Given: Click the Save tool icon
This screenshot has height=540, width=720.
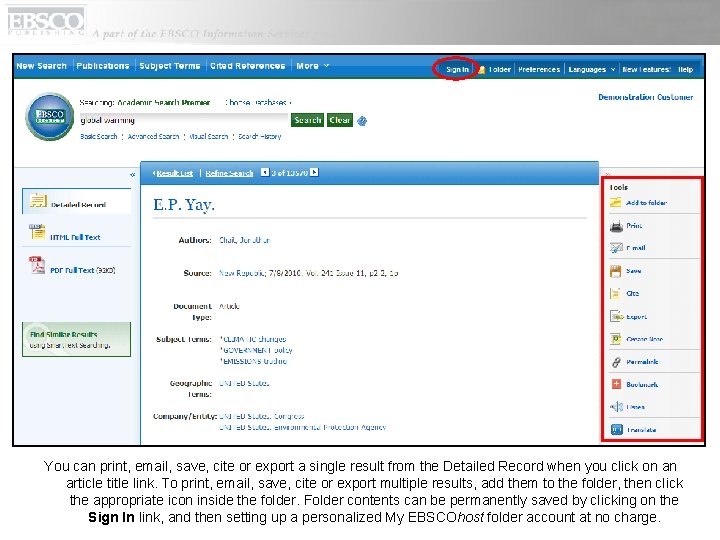Looking at the screenshot, I should point(615,271).
